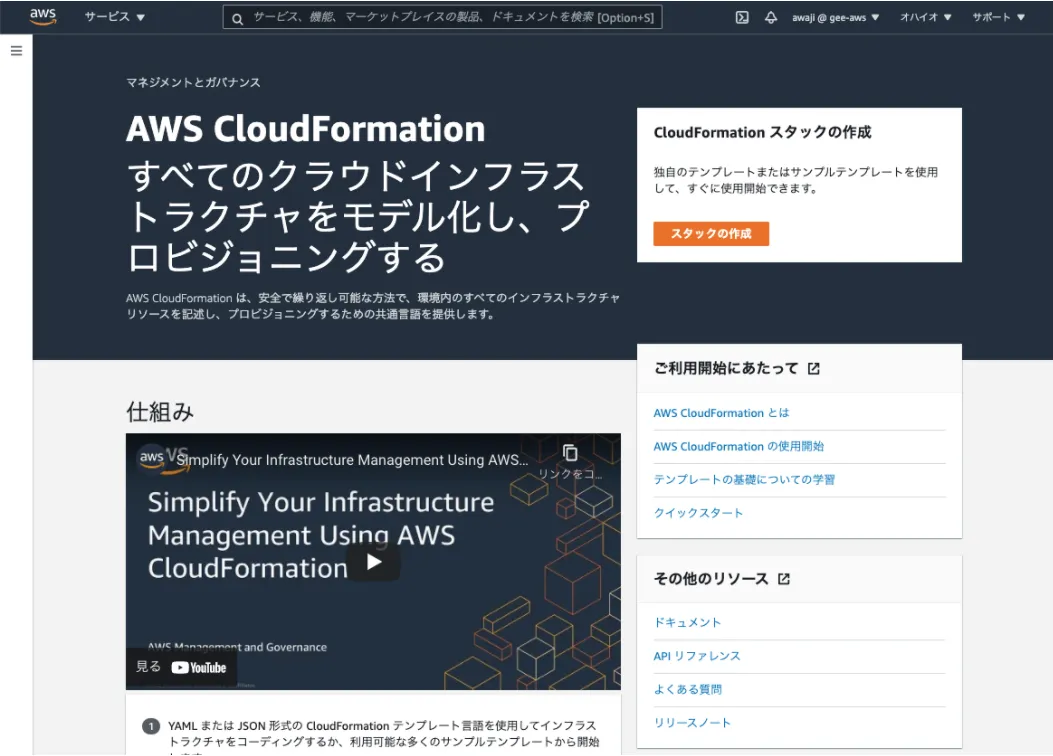
Task: Open external link icon beside ご利用開始にあたって
Action: pos(814,369)
